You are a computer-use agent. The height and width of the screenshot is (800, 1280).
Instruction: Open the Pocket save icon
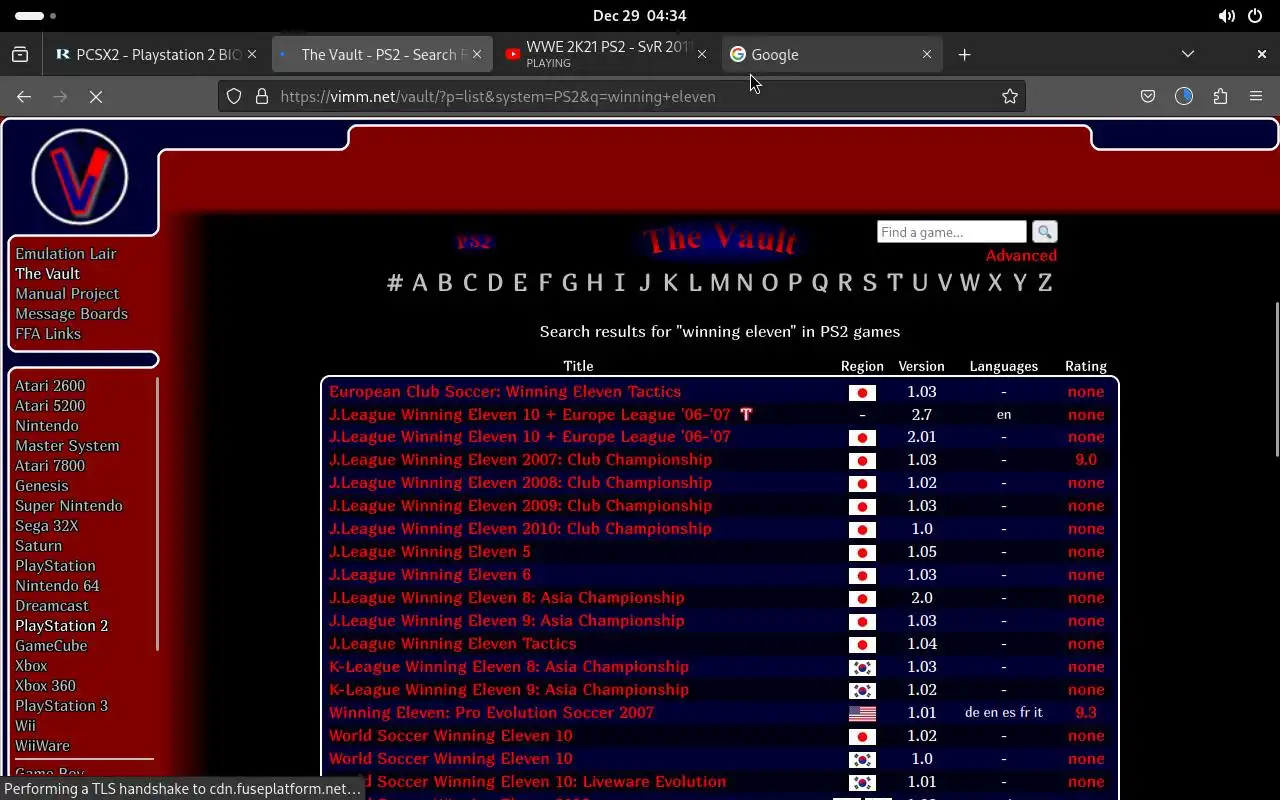pos(1148,96)
